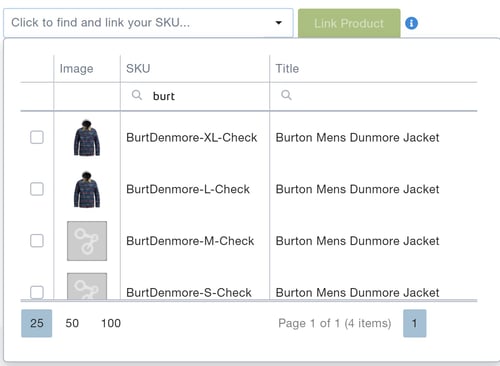Click the jacket thumbnail for BurtDenmore-XL-Check
The width and height of the screenshot is (500, 366).
pos(87,137)
